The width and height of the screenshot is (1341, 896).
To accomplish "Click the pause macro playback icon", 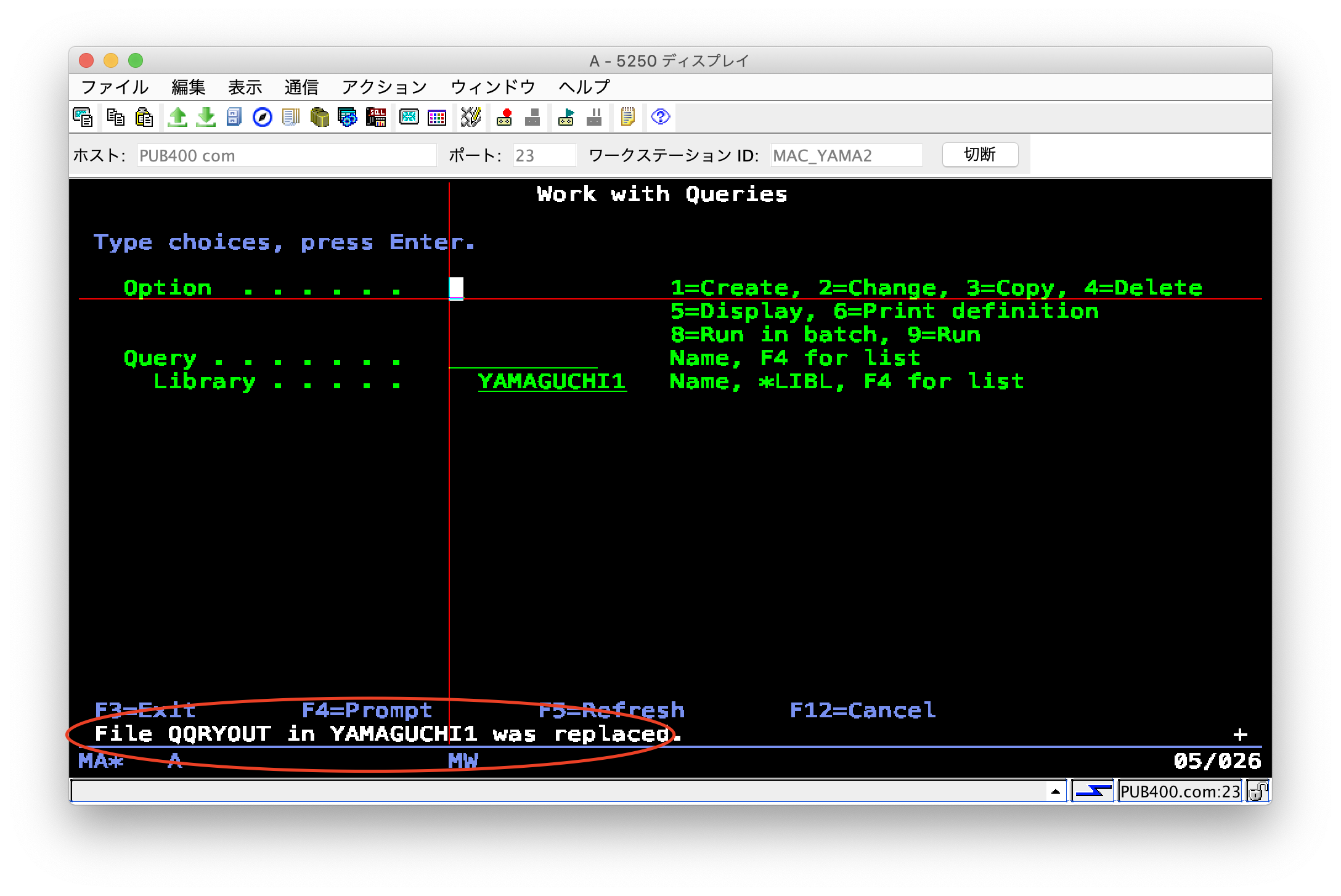I will click(594, 117).
